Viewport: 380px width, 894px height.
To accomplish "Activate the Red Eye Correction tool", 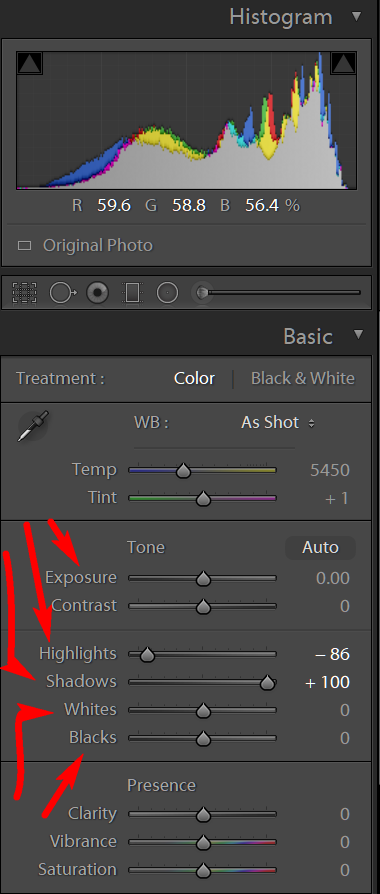I will coord(98,293).
